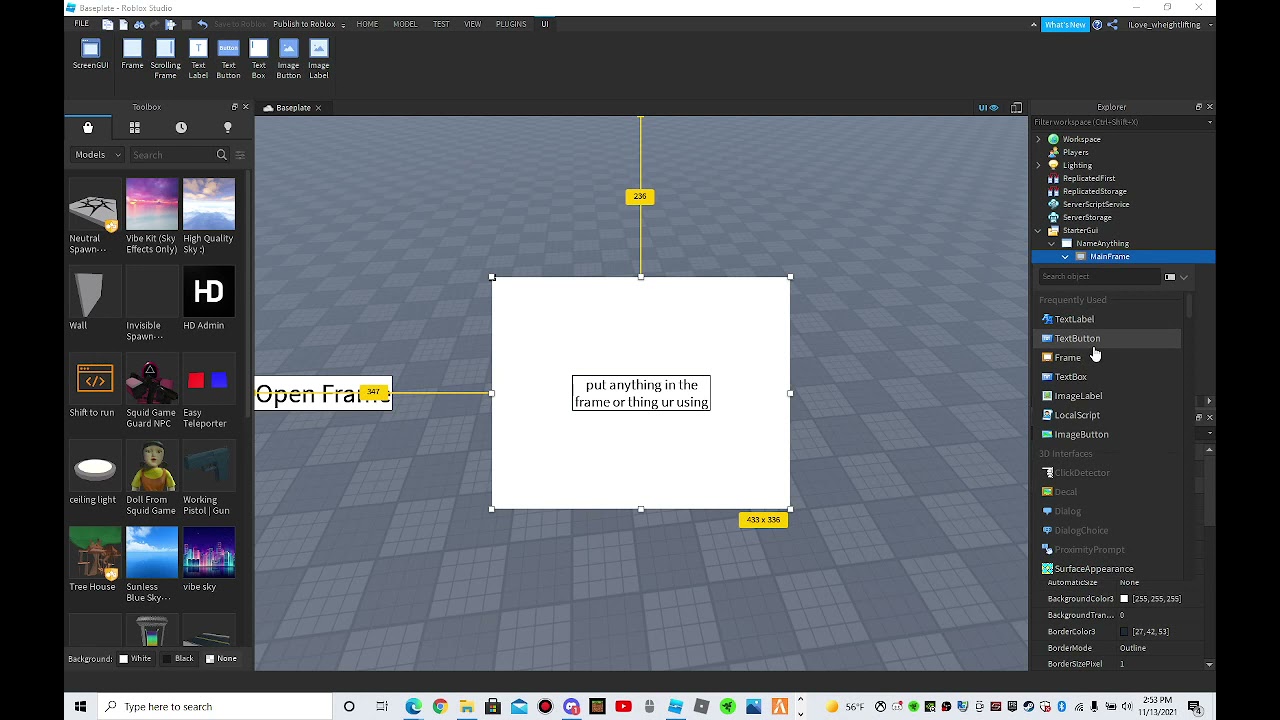Select the White background option
1280x720 pixels.
point(135,658)
